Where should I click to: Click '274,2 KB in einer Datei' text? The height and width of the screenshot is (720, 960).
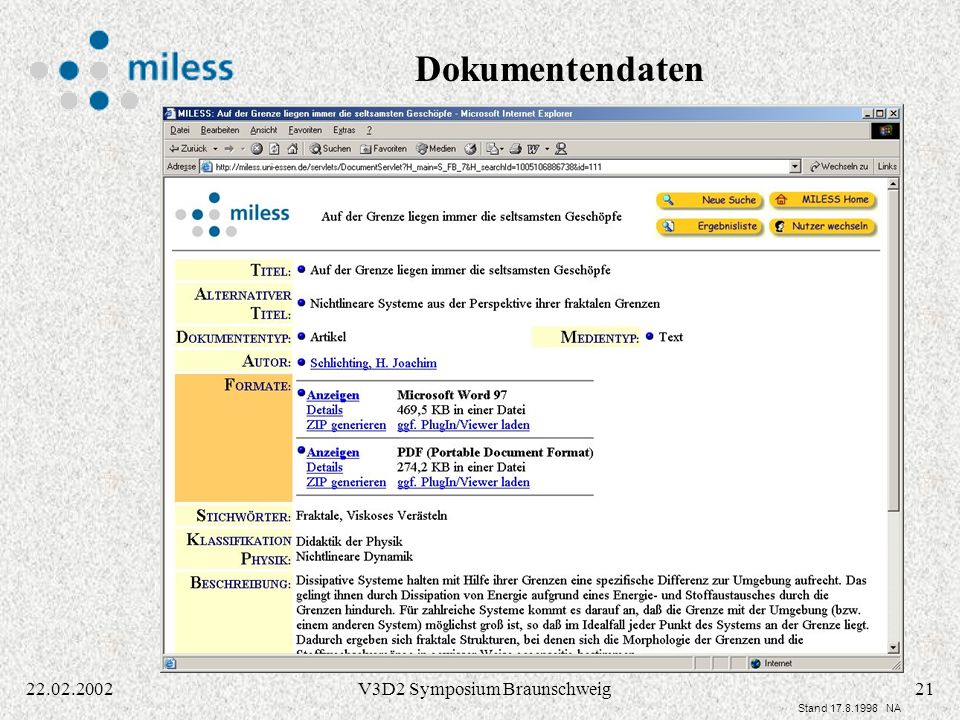click(461, 467)
